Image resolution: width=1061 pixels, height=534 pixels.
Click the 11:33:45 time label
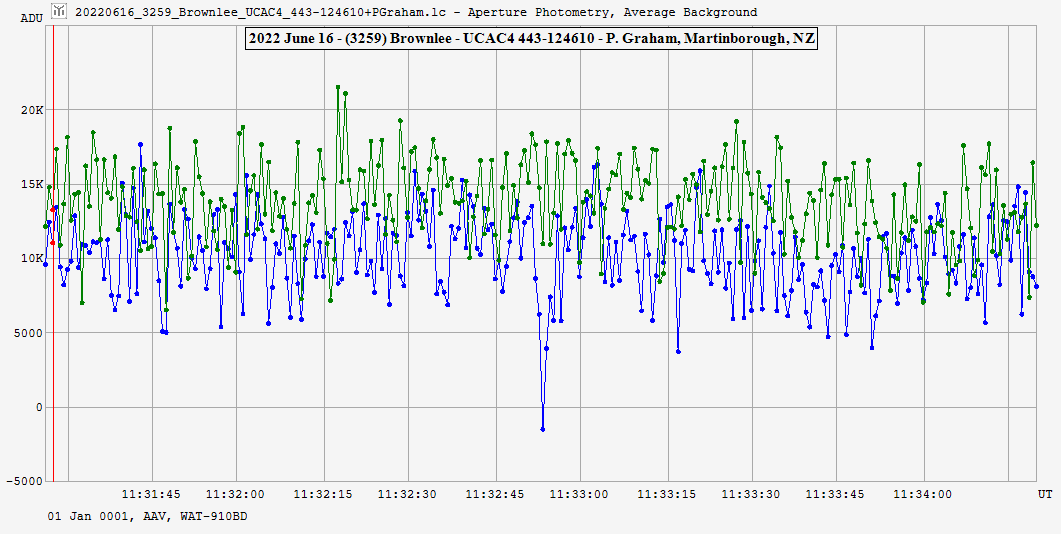835,495
